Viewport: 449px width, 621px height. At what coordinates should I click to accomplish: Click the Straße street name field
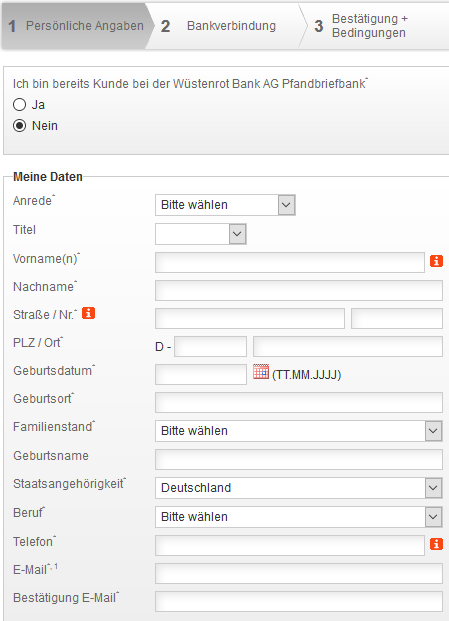(250, 318)
